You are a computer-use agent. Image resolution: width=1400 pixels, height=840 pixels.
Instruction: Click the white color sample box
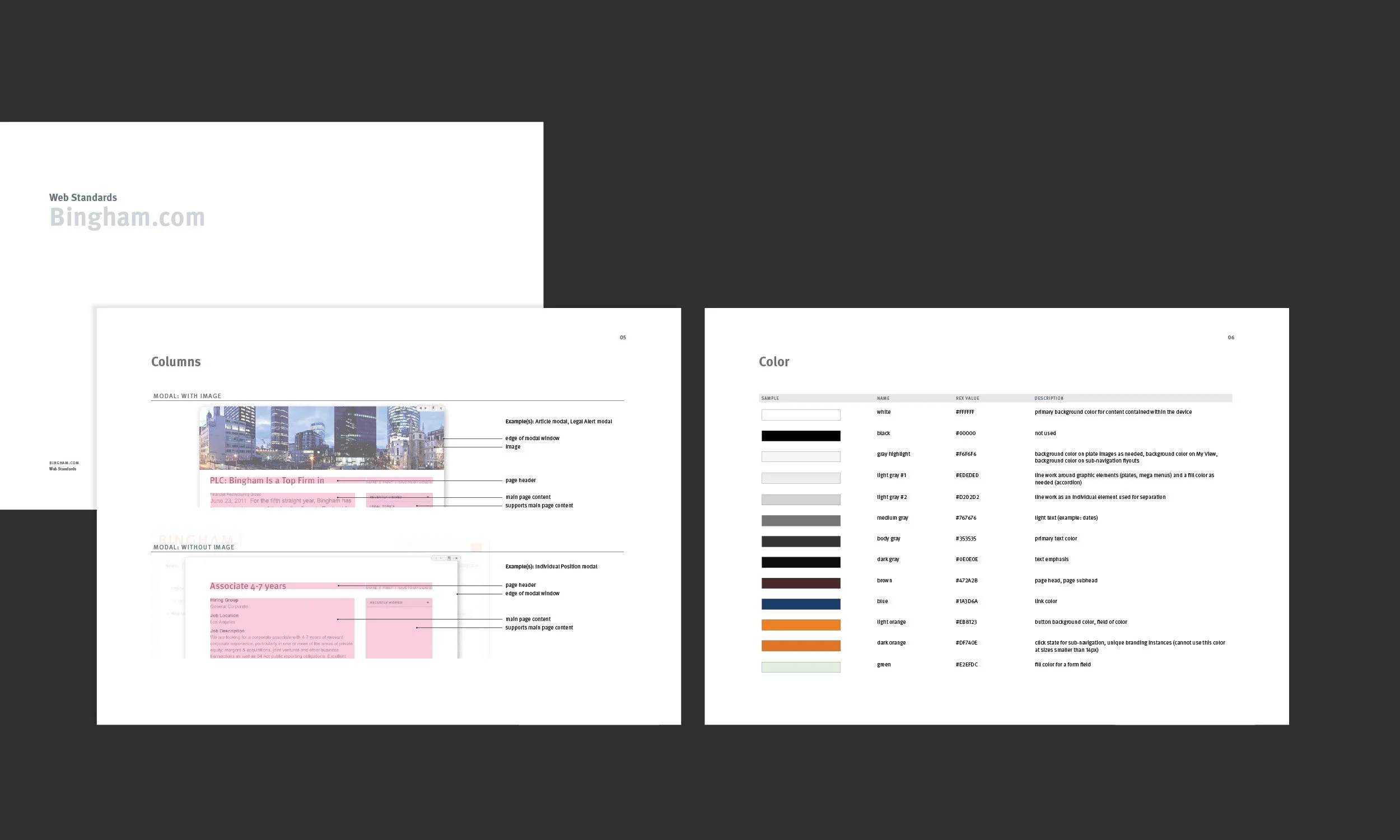[x=801, y=415]
